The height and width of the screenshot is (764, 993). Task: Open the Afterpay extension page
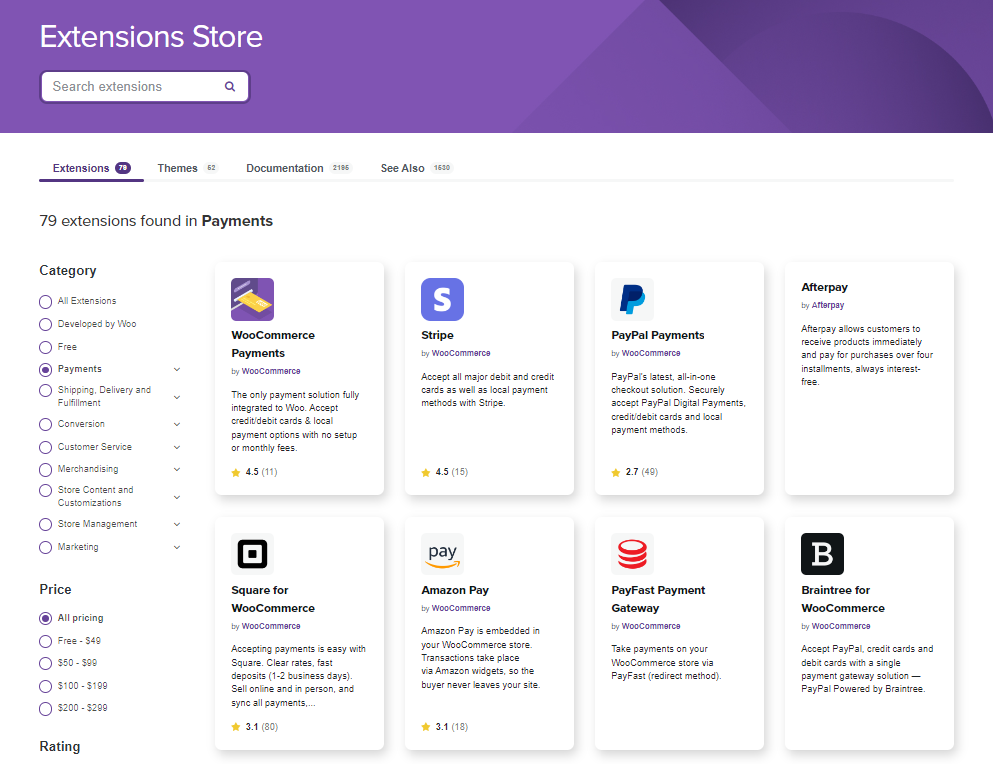click(x=824, y=286)
